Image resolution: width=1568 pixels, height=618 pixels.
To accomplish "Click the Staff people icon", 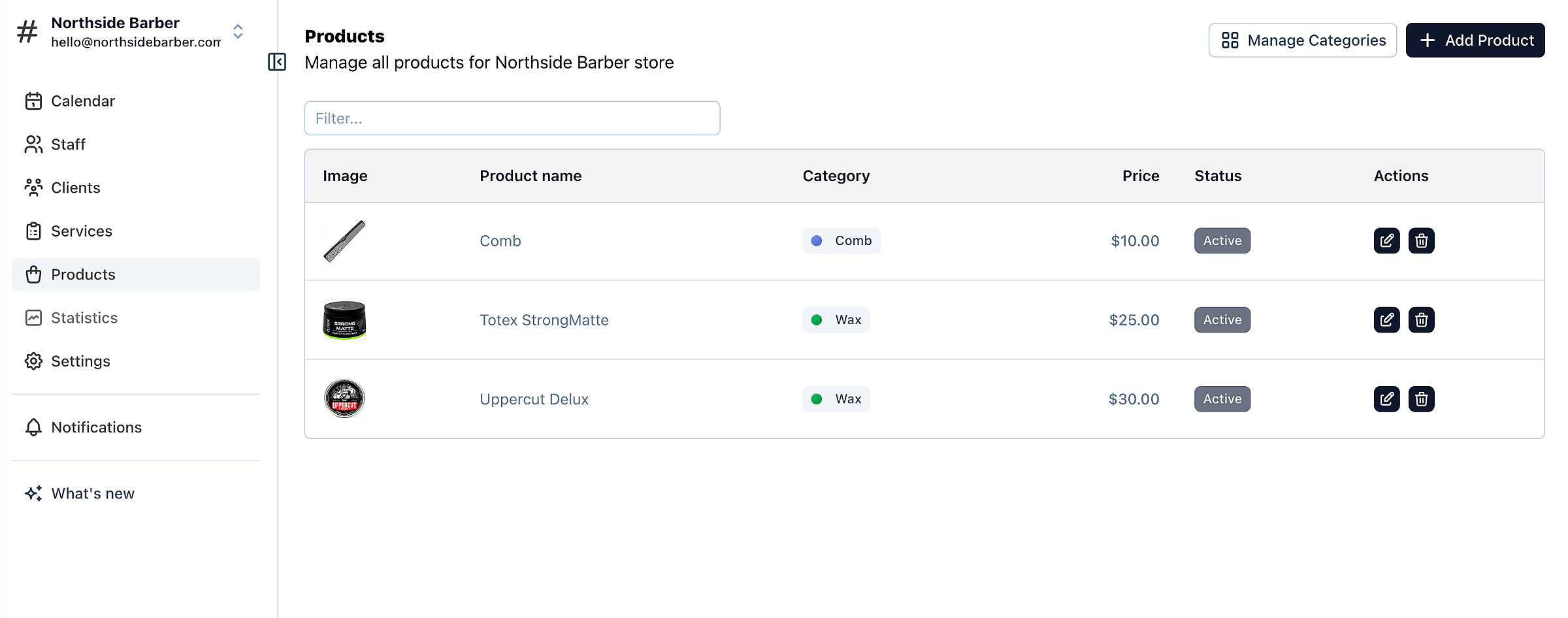I will pos(33,144).
